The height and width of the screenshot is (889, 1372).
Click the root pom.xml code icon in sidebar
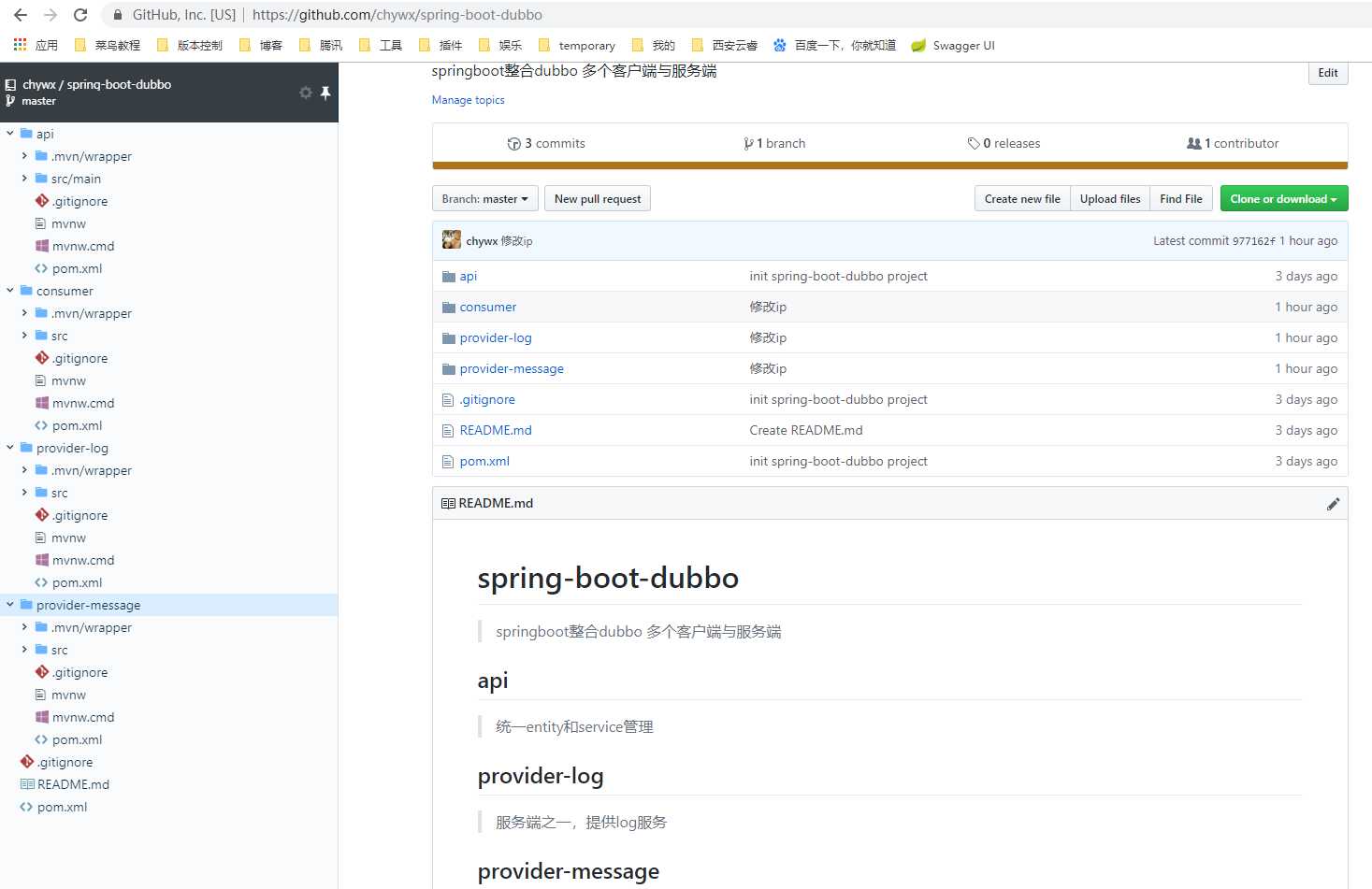point(26,807)
